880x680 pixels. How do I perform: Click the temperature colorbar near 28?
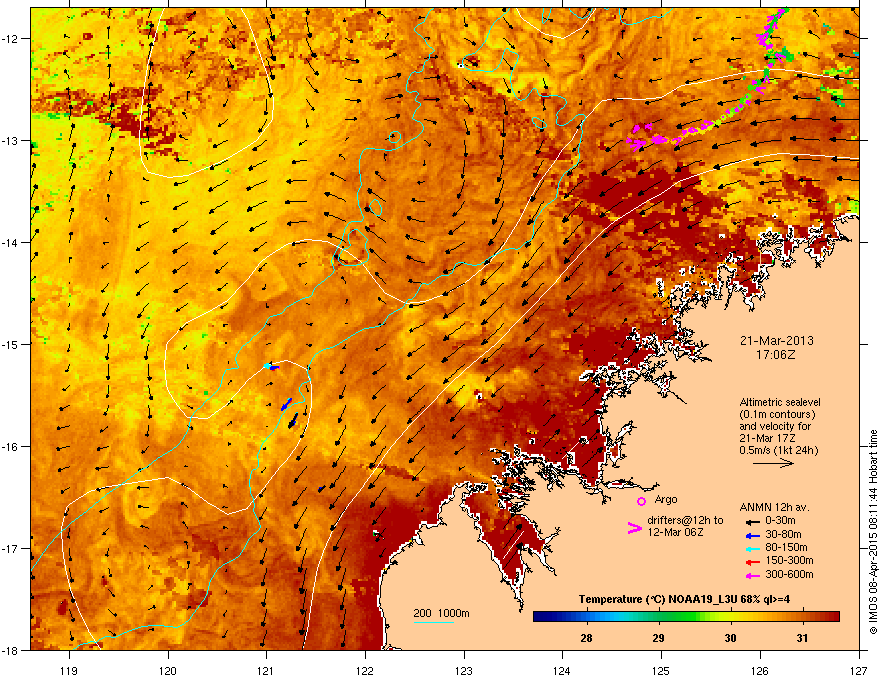[x=586, y=617]
